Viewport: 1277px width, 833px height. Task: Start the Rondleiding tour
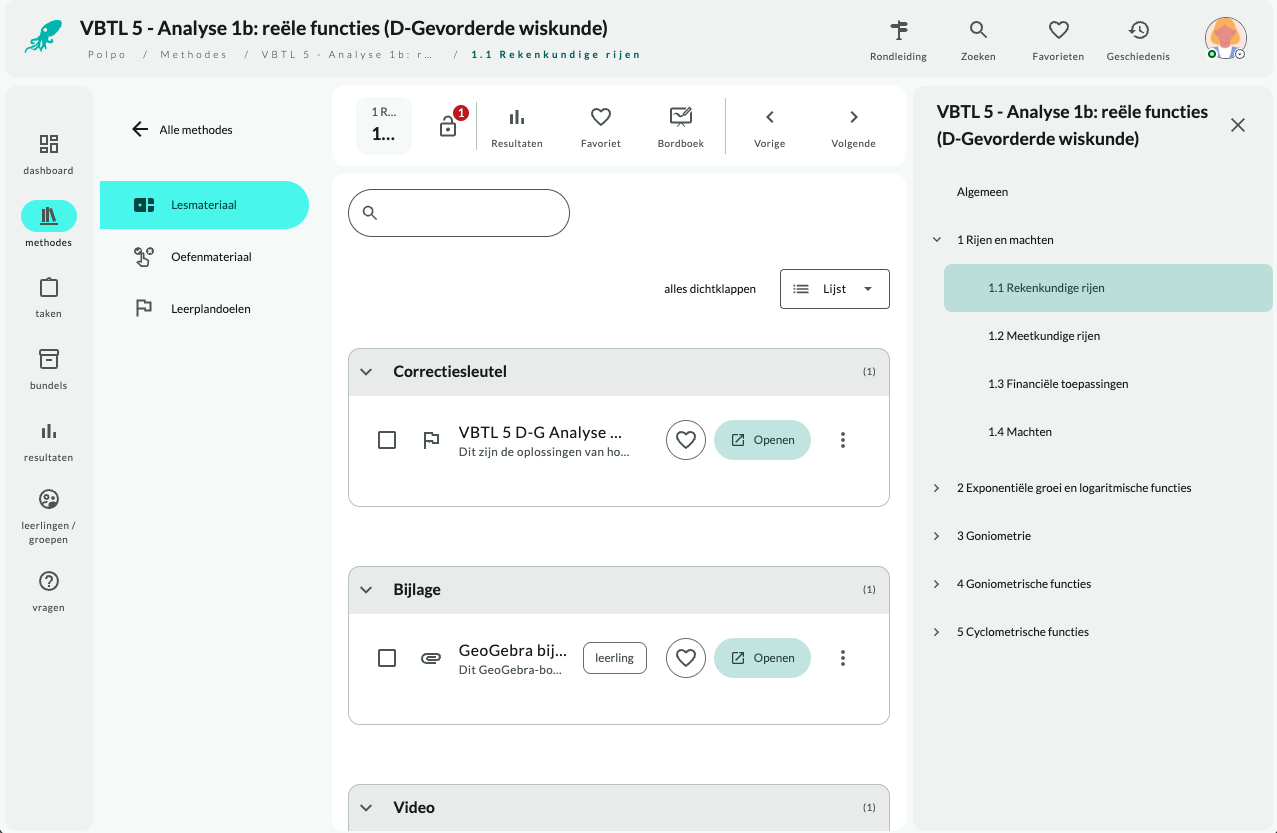pos(898,41)
